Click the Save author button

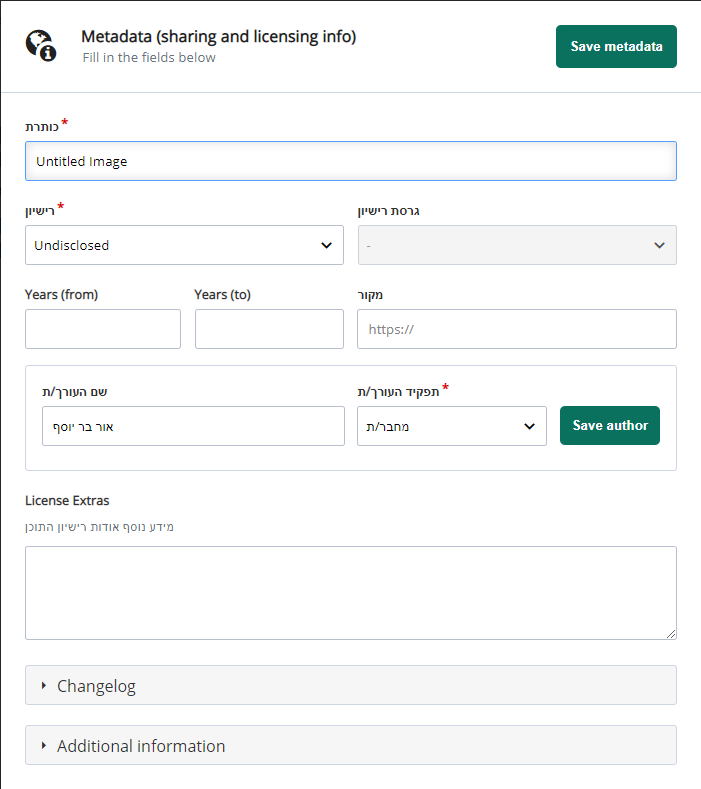click(x=610, y=425)
